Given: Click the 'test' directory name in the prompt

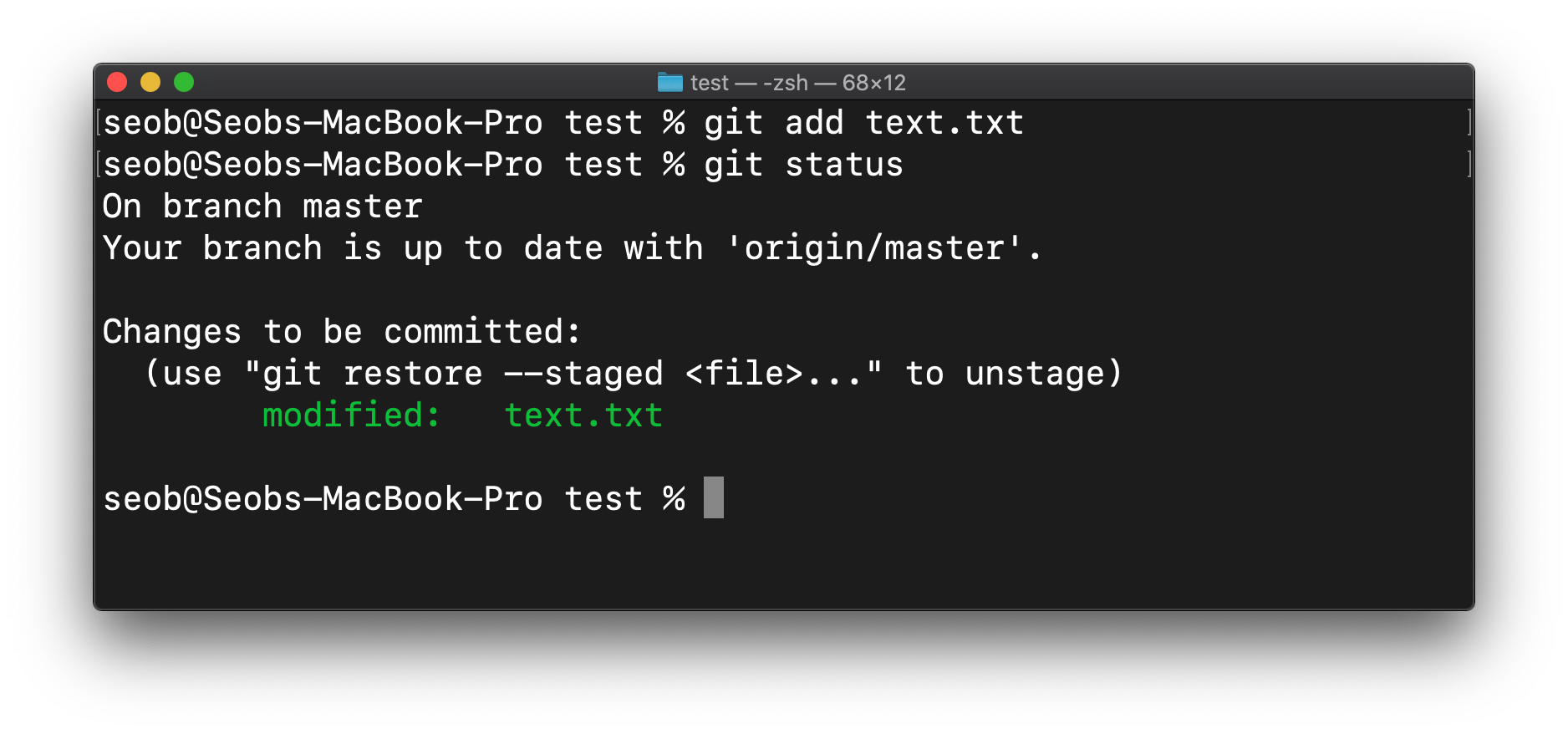Looking at the screenshot, I should [x=603, y=498].
